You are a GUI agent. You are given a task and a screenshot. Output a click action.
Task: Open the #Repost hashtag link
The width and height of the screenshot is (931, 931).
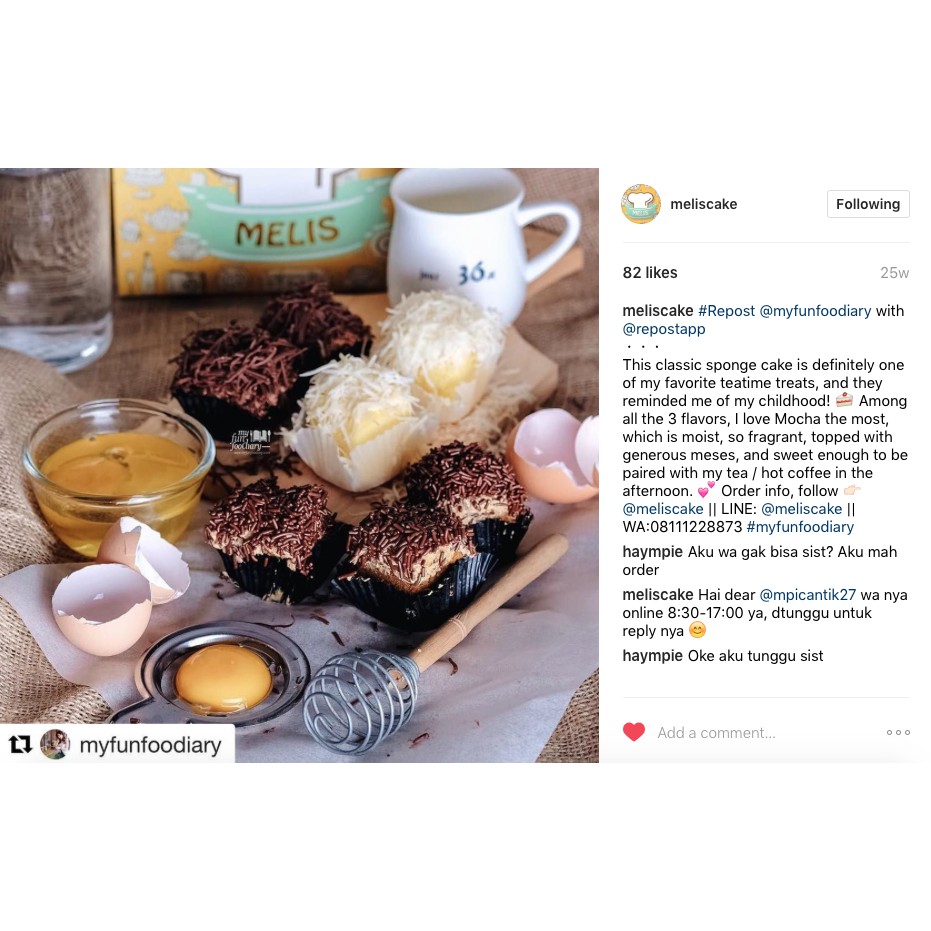(726, 311)
